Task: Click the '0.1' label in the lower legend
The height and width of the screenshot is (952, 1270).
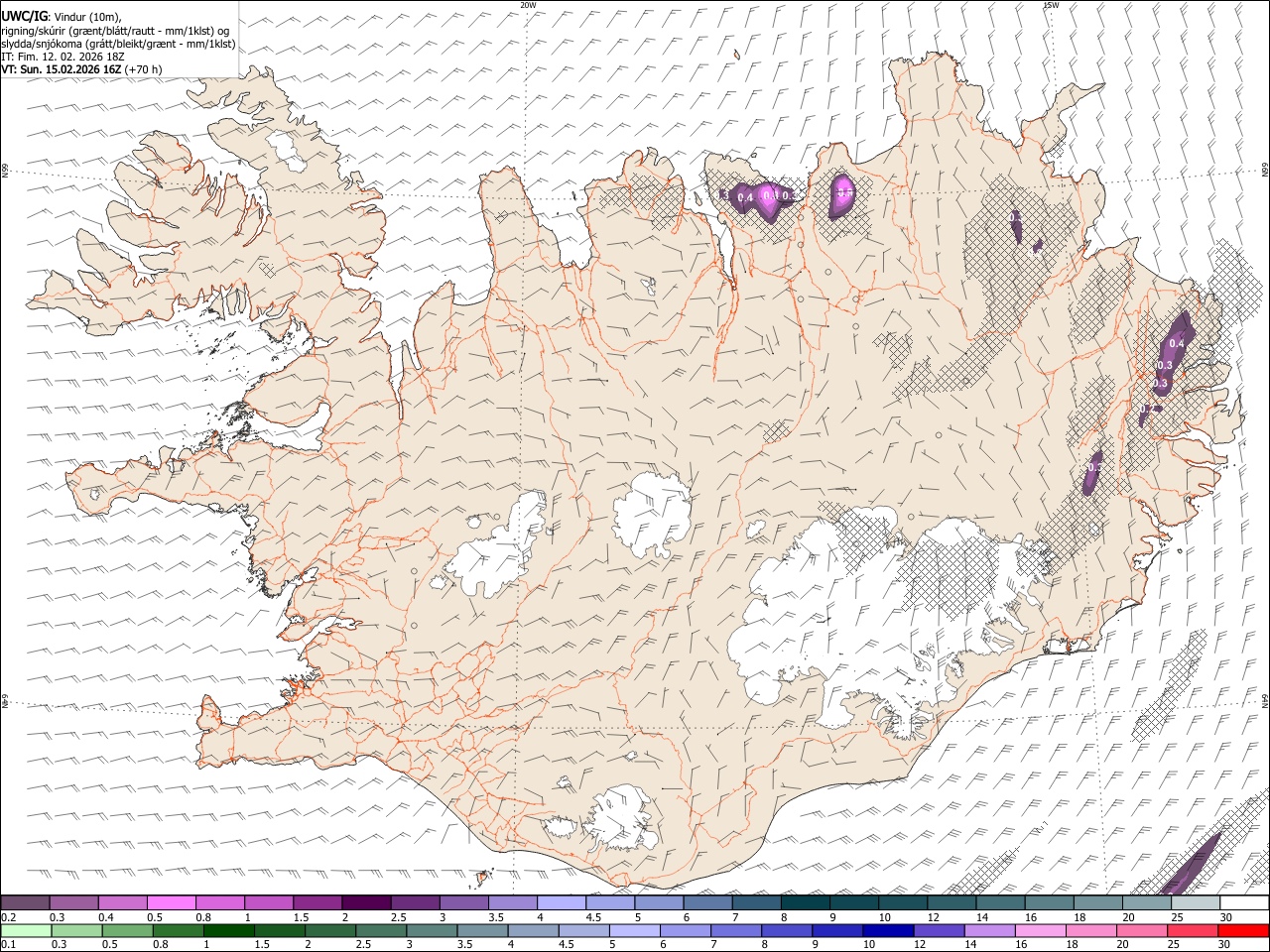Action: click(x=9, y=945)
